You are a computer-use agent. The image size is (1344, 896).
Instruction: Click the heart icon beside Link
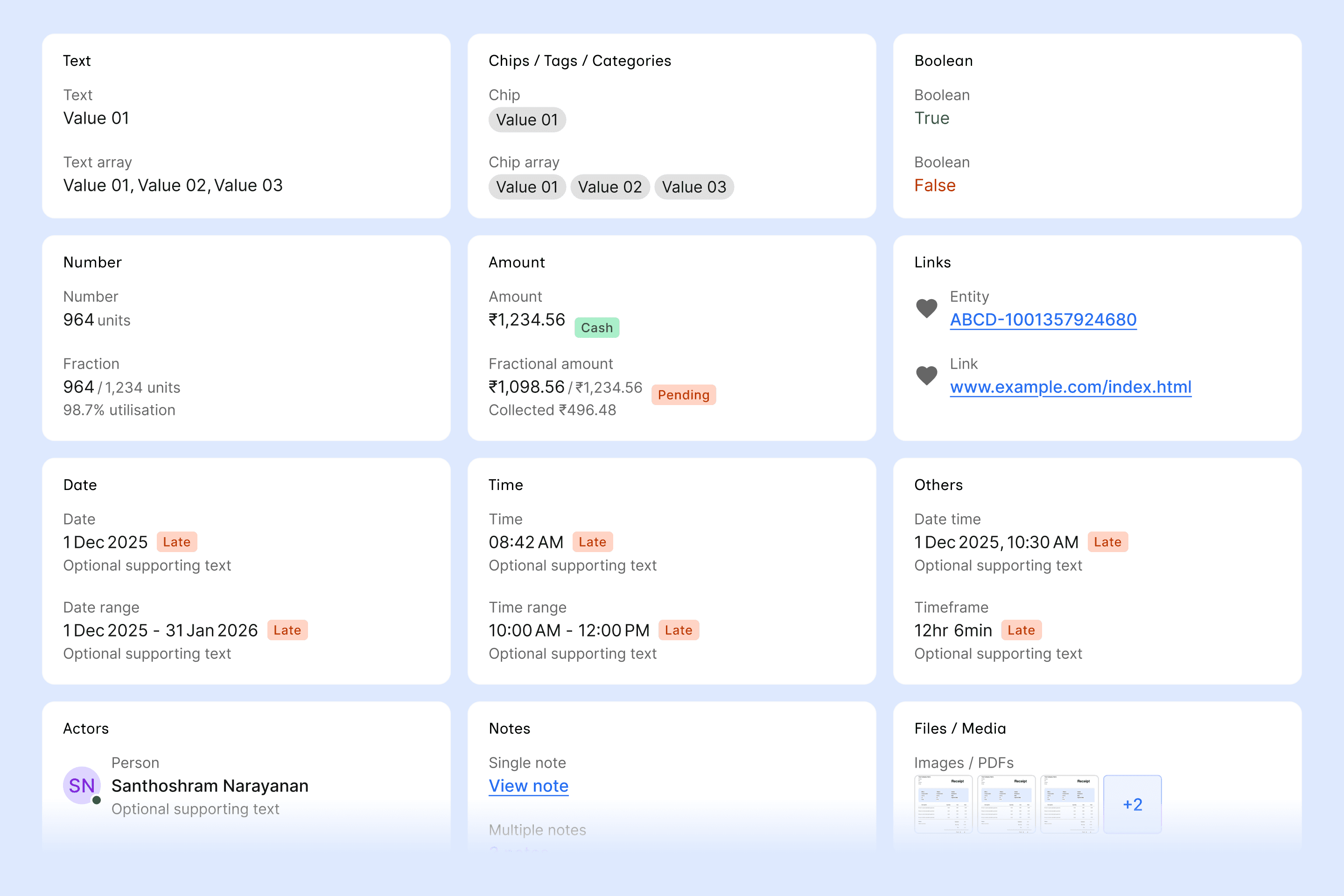pyautogui.click(x=926, y=376)
